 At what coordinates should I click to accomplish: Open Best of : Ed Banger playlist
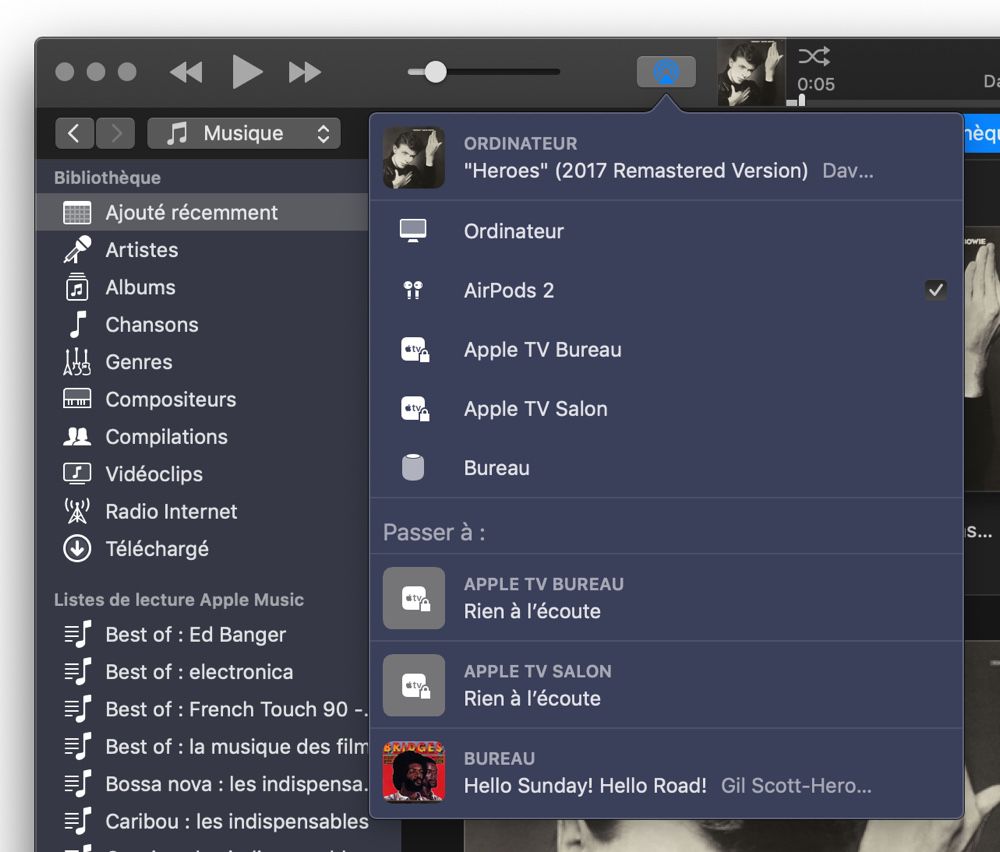202,635
